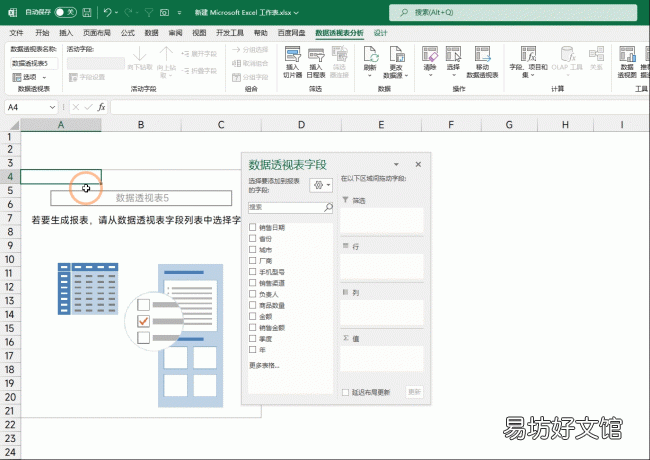Click the Clear (清除) pivot table icon

pos(430,54)
